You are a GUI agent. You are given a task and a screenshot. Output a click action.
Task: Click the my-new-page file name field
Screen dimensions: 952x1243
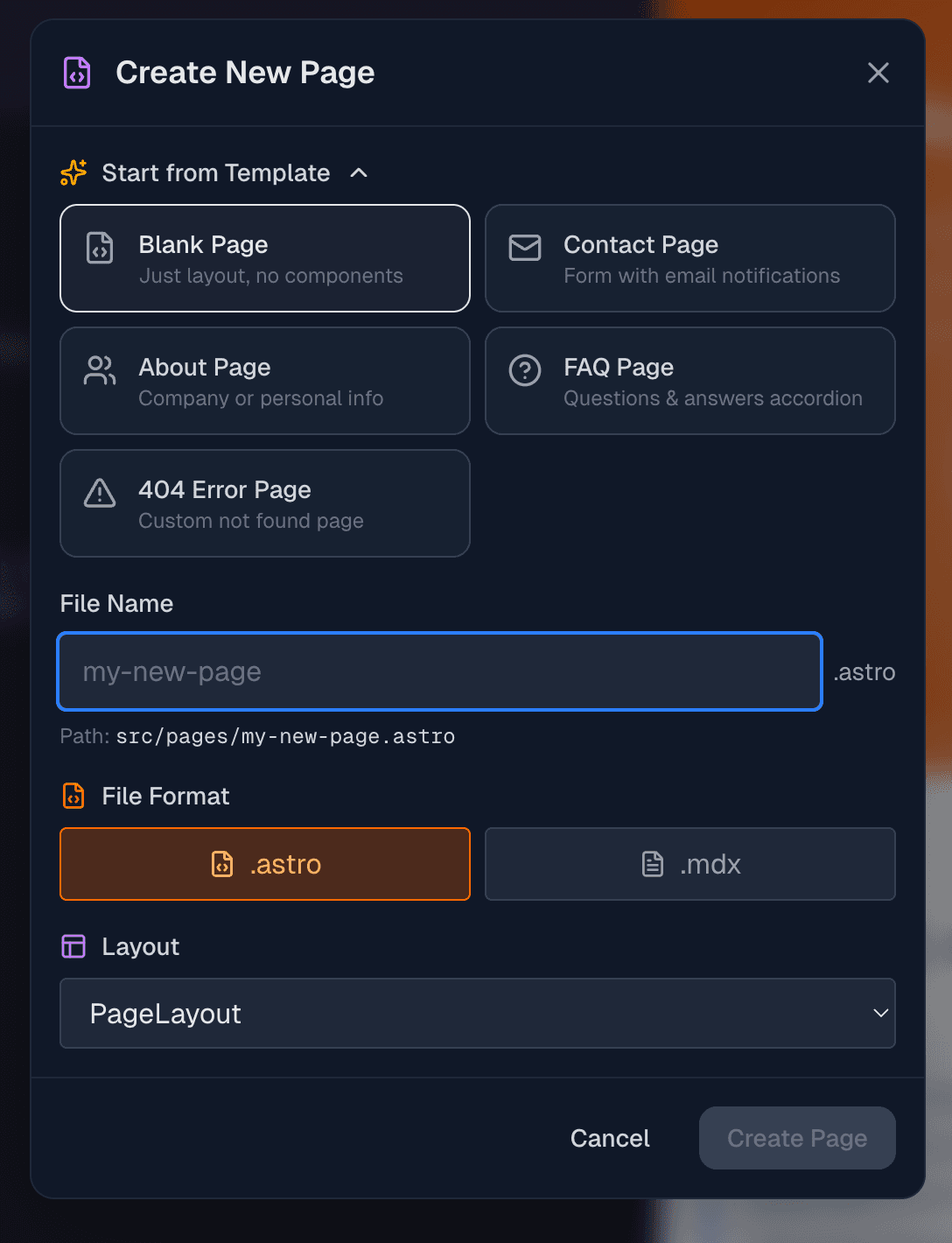point(439,671)
